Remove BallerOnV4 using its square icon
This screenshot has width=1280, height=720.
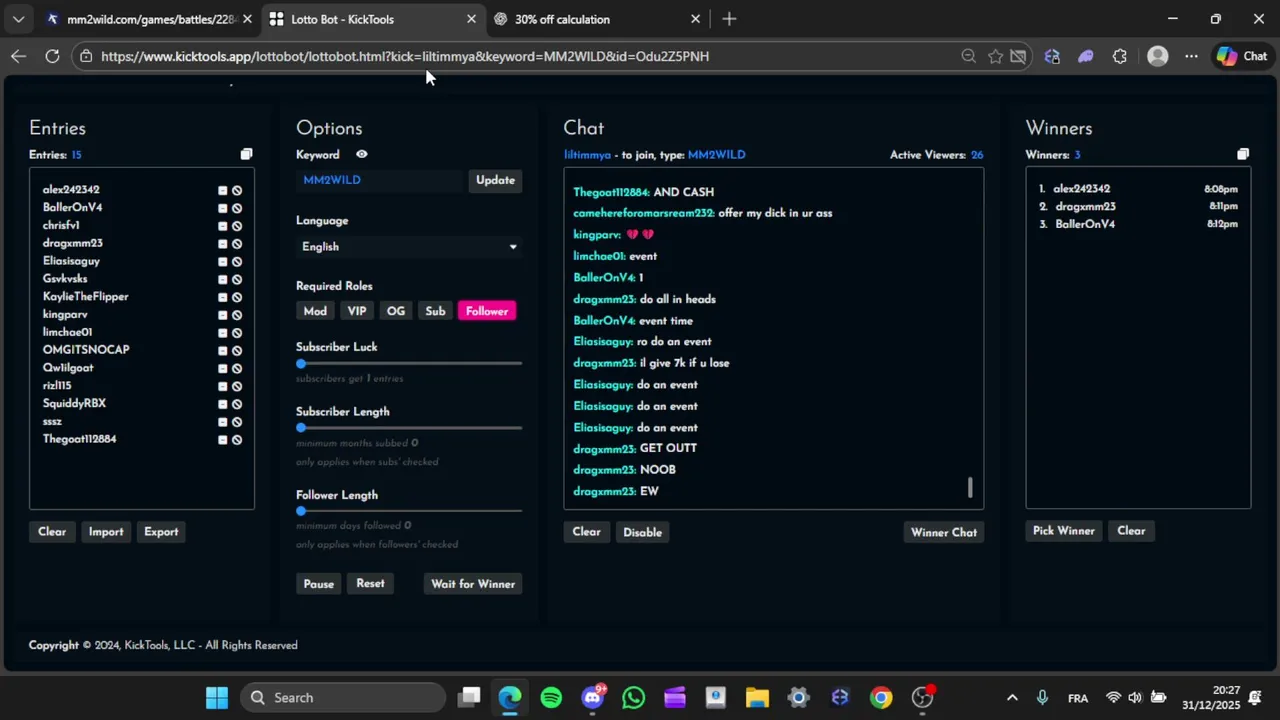pos(223,208)
